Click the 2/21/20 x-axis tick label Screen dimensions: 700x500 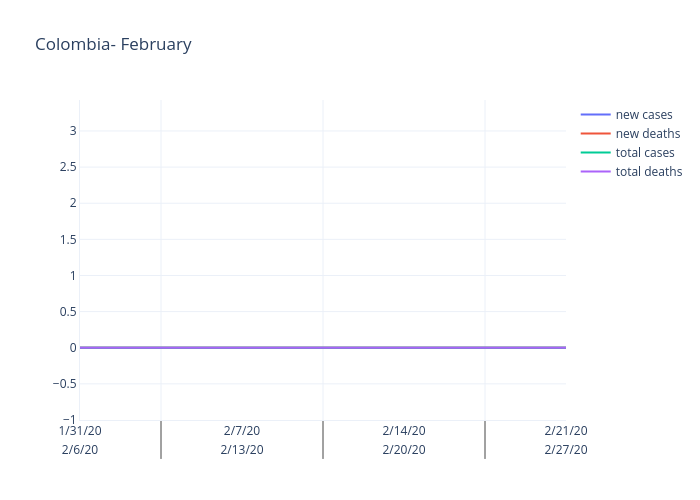click(x=566, y=431)
